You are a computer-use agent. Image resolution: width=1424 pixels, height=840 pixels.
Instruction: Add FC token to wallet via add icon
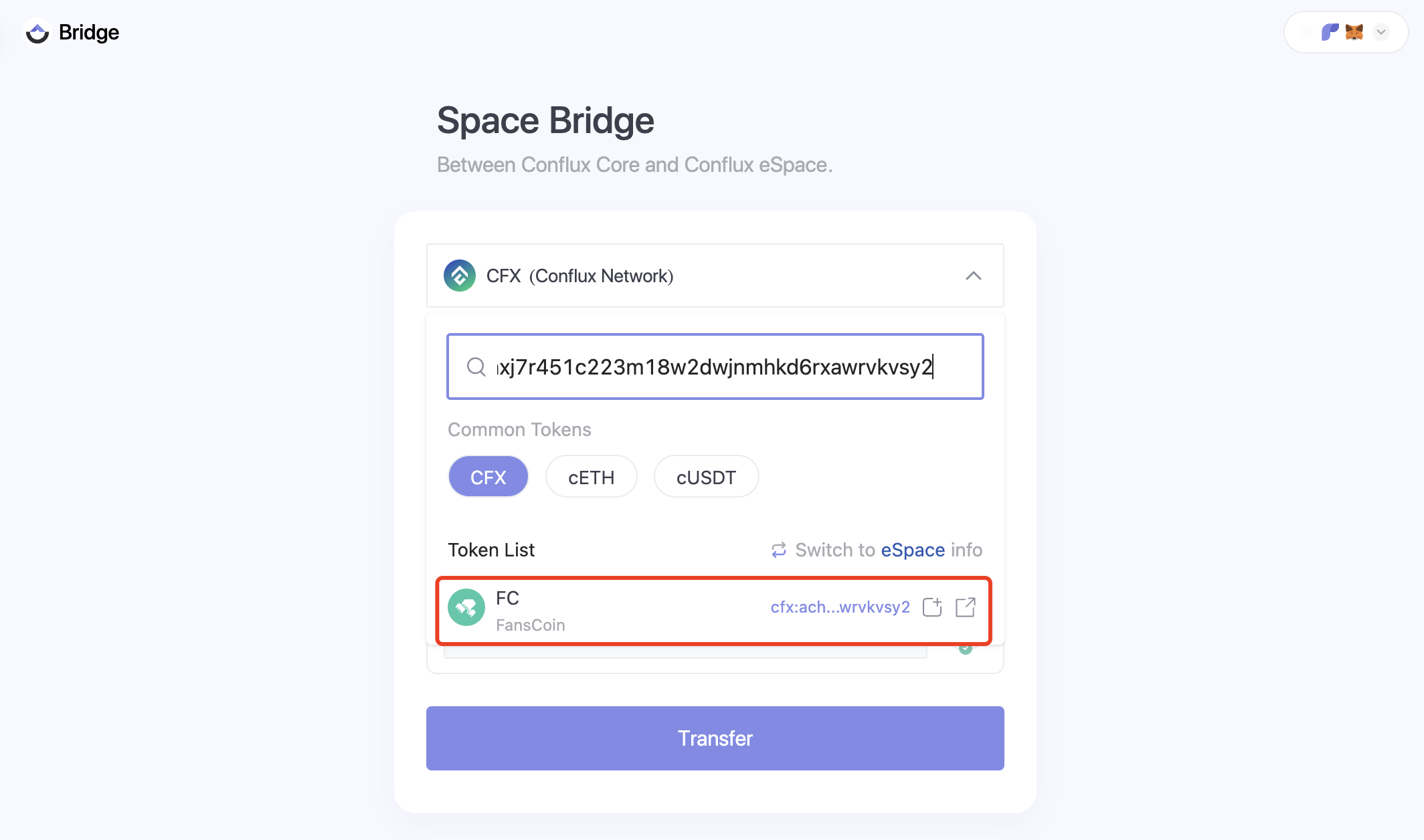click(932, 607)
